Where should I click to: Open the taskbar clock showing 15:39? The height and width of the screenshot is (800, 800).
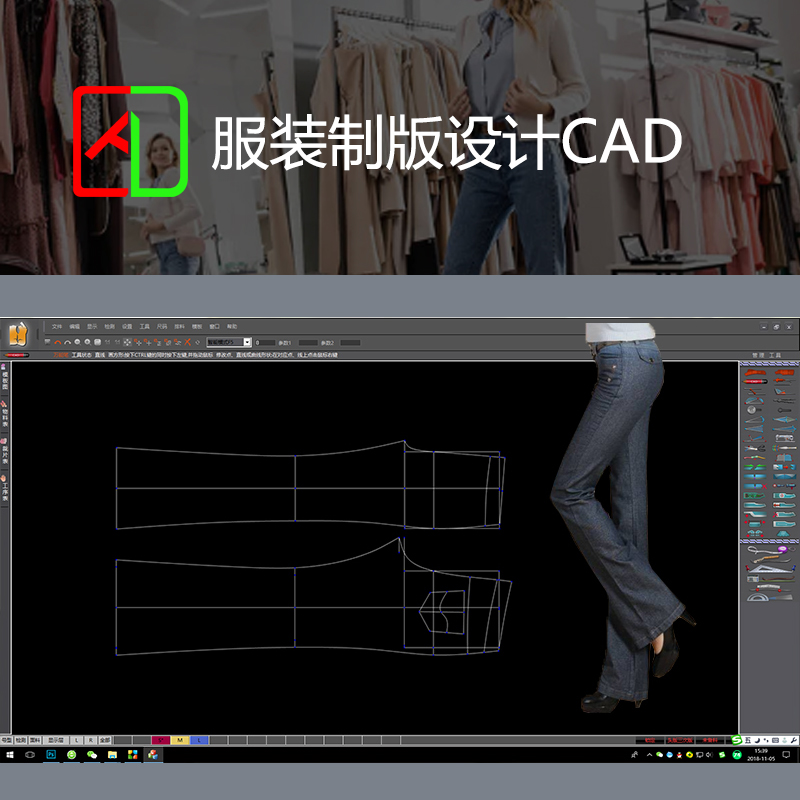tap(761, 755)
